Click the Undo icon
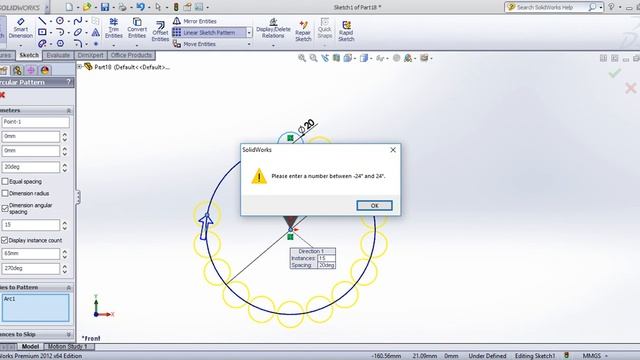640x360 pixels. coord(140,7)
